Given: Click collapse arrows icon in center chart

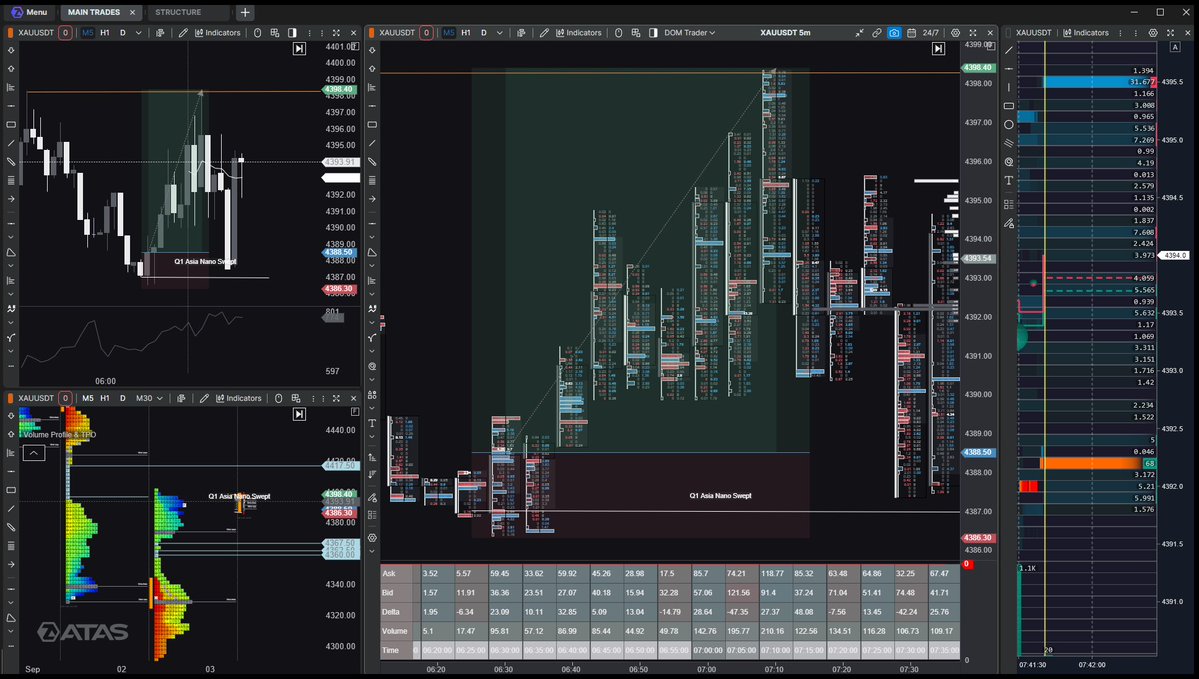Looking at the screenshot, I should 859,33.
